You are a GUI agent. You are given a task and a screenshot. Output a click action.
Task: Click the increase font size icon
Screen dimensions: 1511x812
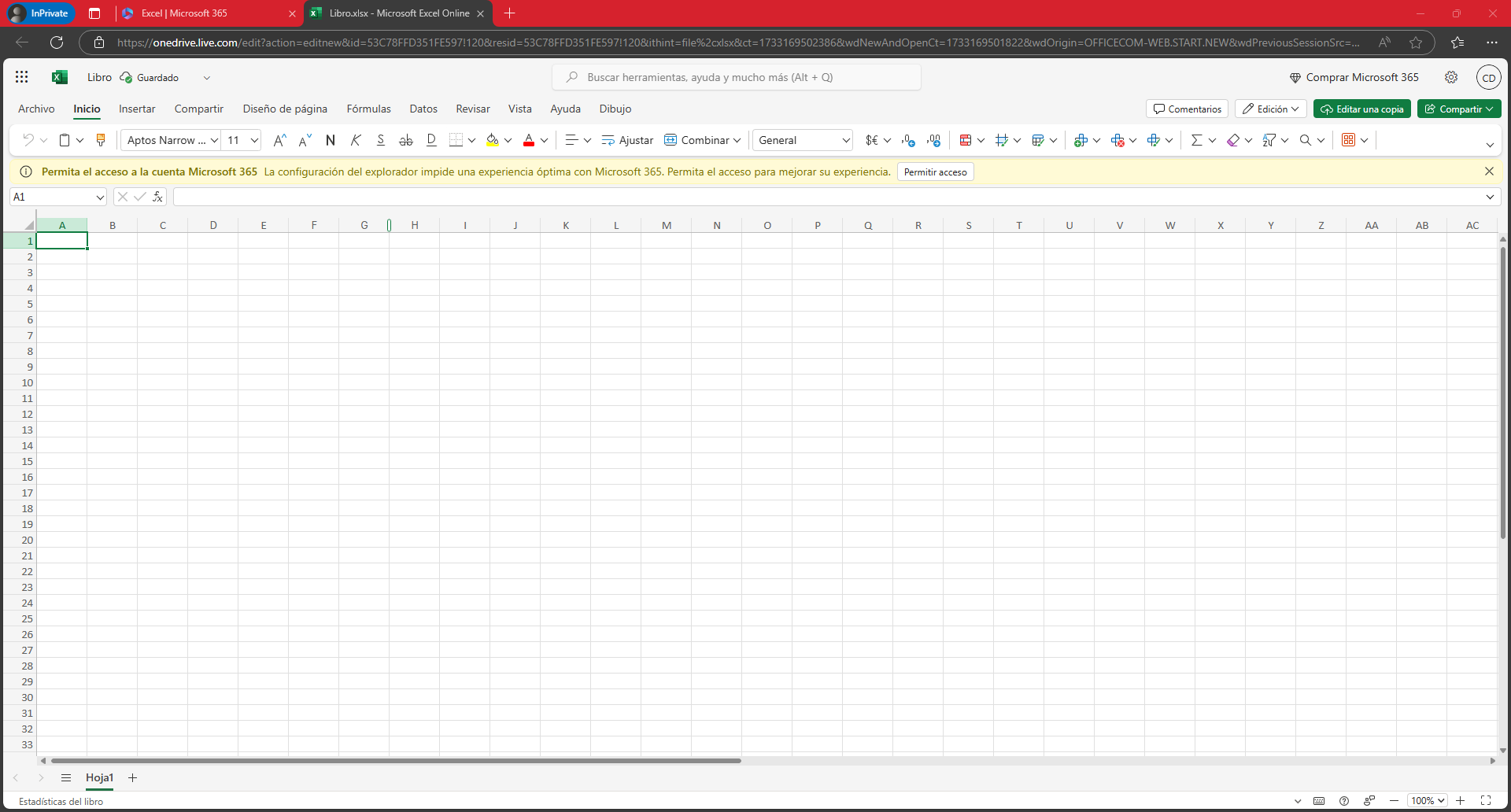279,140
